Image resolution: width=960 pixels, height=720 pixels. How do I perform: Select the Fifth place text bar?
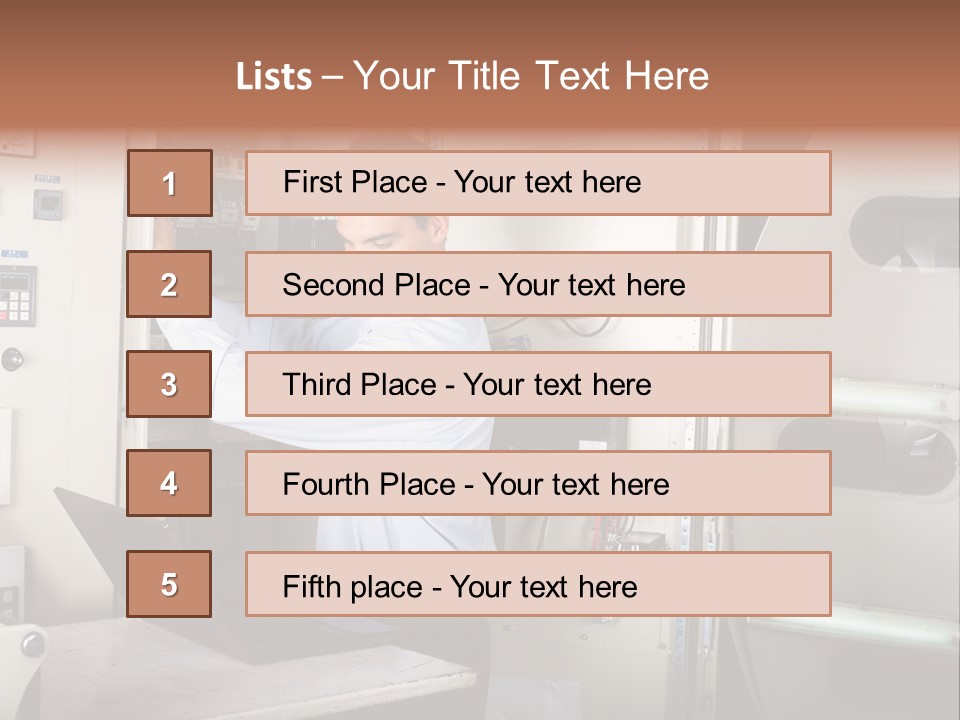coord(538,584)
